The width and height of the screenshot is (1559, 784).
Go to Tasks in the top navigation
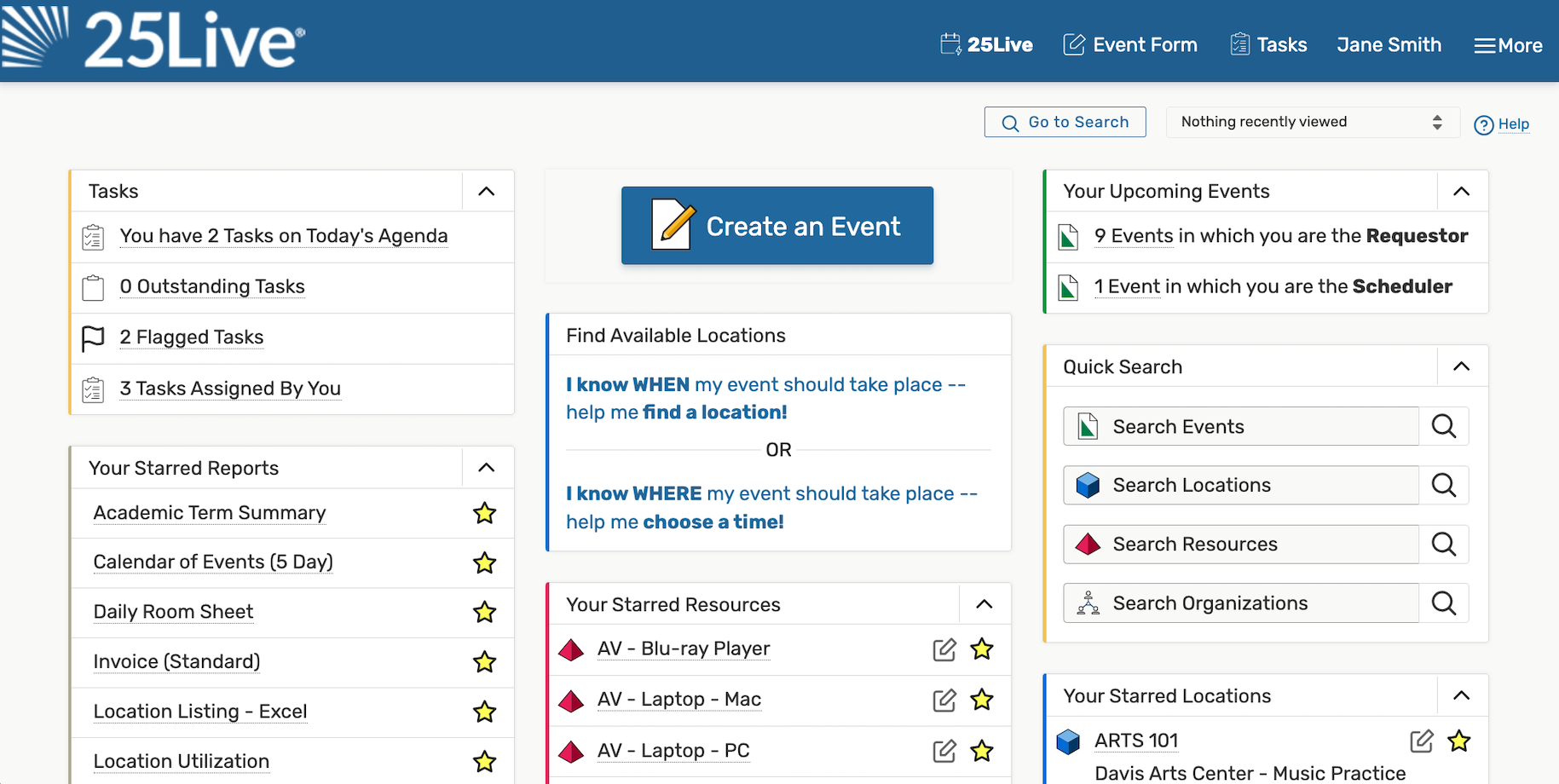coord(1268,44)
